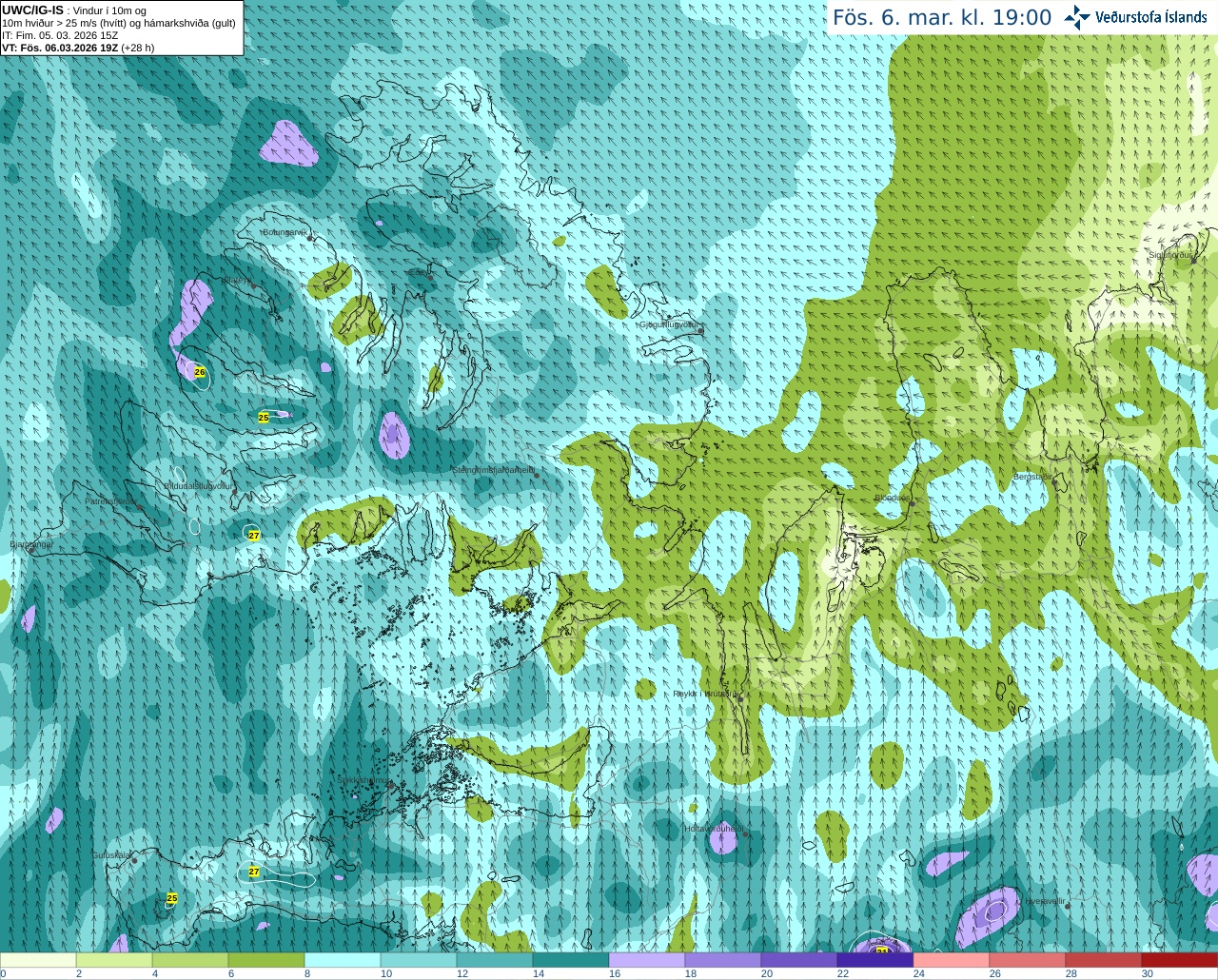Screen dimensions: 1218x980
Task: Click the '10m hviður > 25 m/s' description line
Action: (x=119, y=23)
